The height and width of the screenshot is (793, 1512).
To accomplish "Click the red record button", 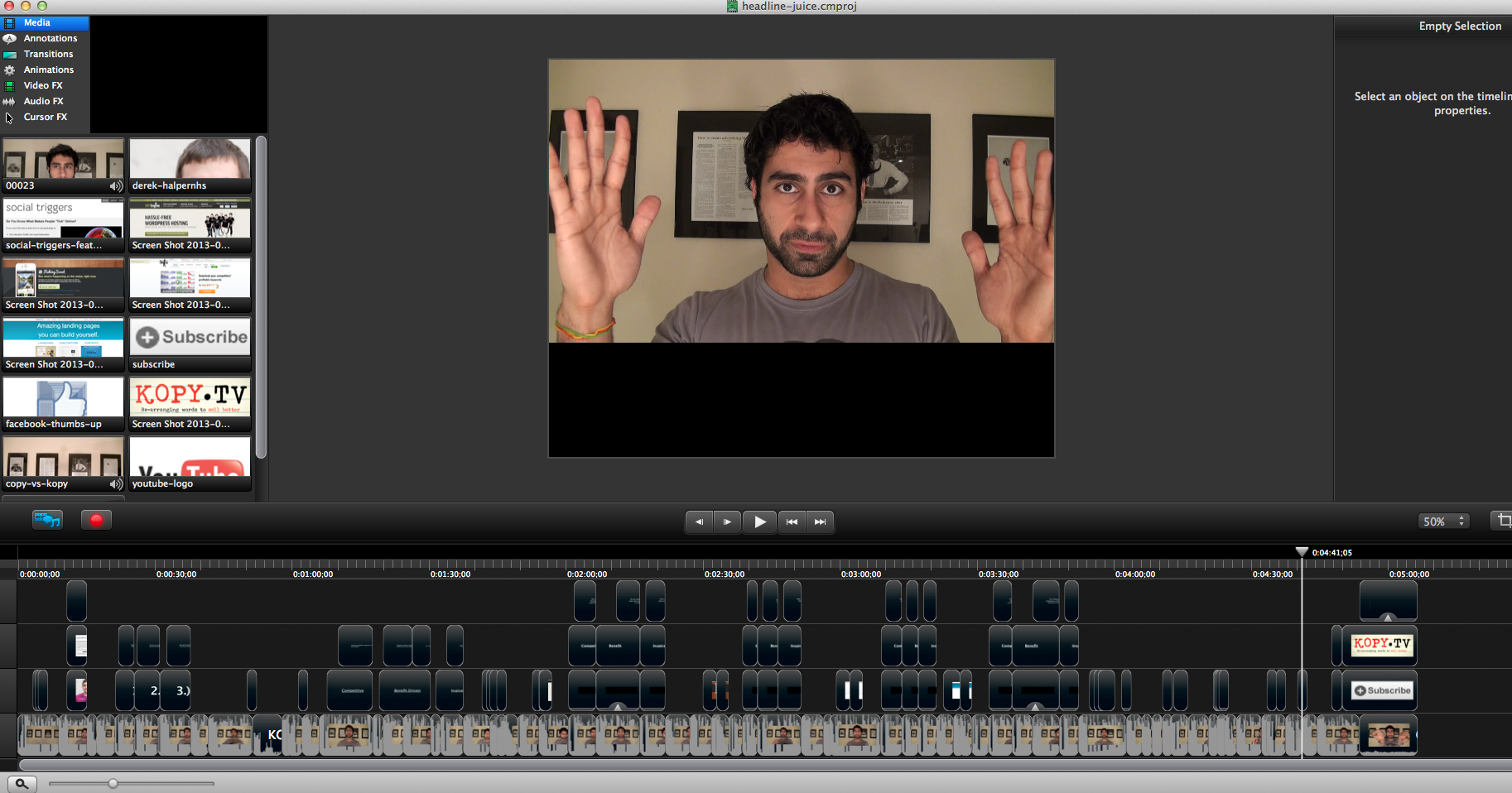I will [96, 520].
